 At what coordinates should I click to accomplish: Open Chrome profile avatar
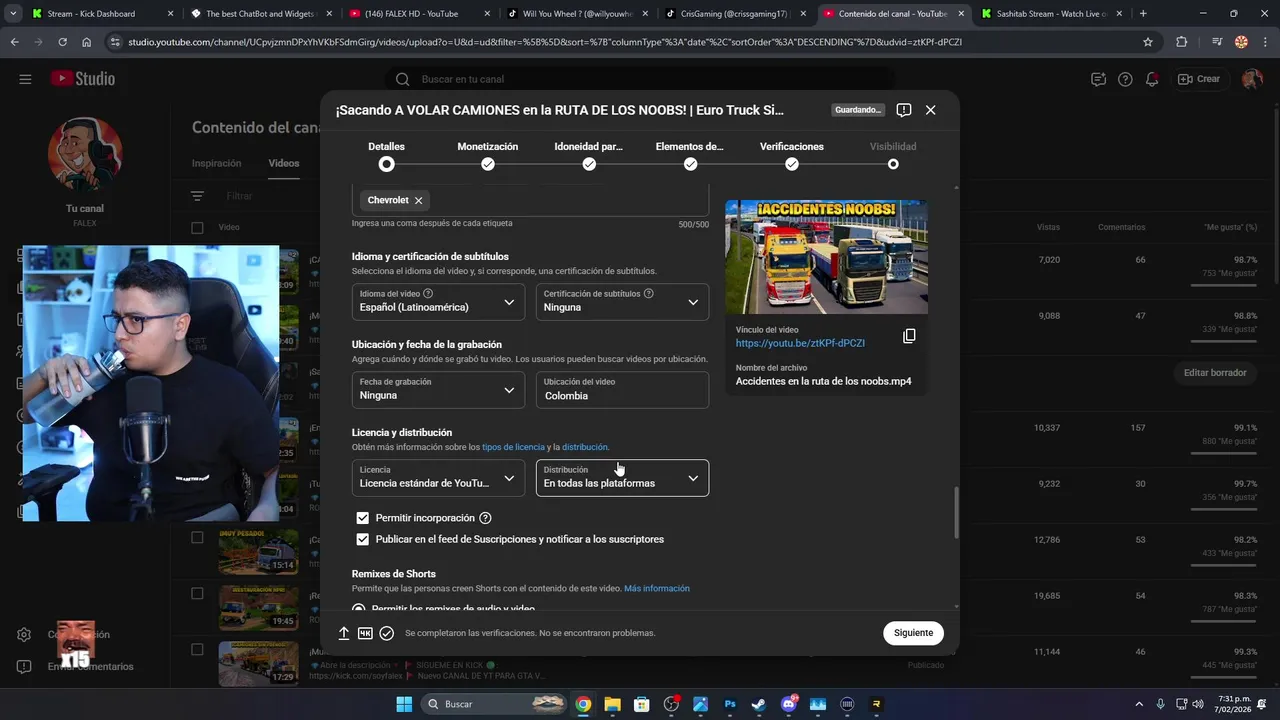pos(1241,42)
